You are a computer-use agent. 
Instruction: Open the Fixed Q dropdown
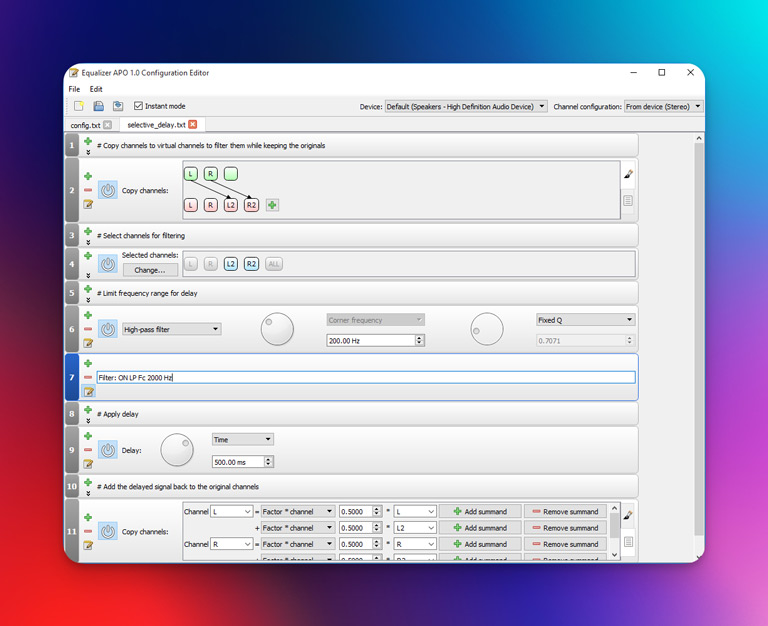[585, 320]
